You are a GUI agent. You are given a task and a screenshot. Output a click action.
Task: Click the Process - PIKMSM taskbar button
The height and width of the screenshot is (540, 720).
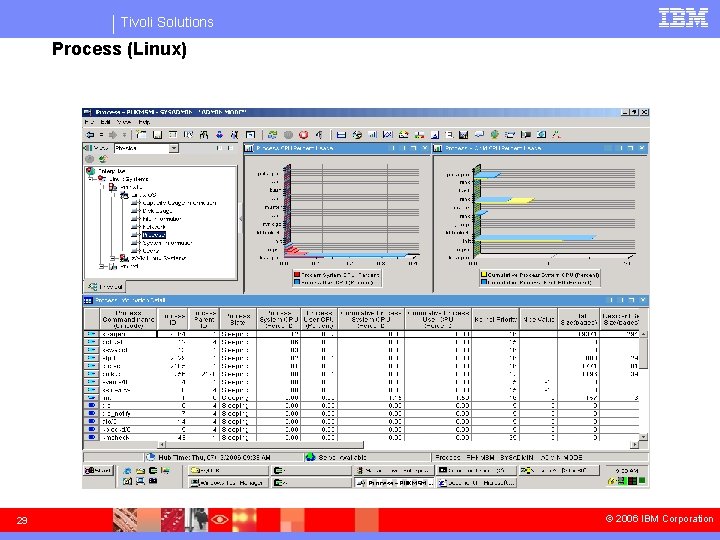[x=394, y=483]
